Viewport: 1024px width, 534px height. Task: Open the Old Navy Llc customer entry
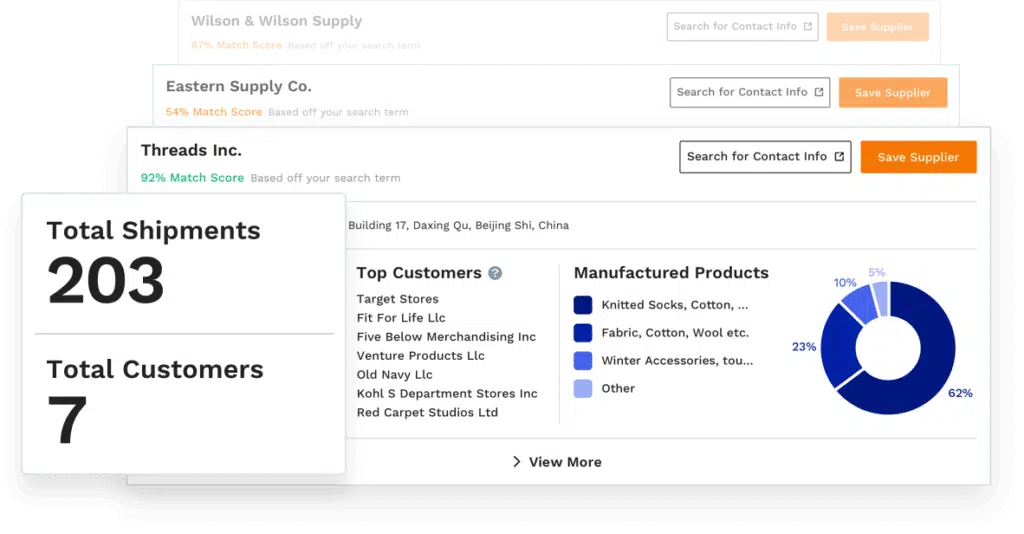coord(394,375)
